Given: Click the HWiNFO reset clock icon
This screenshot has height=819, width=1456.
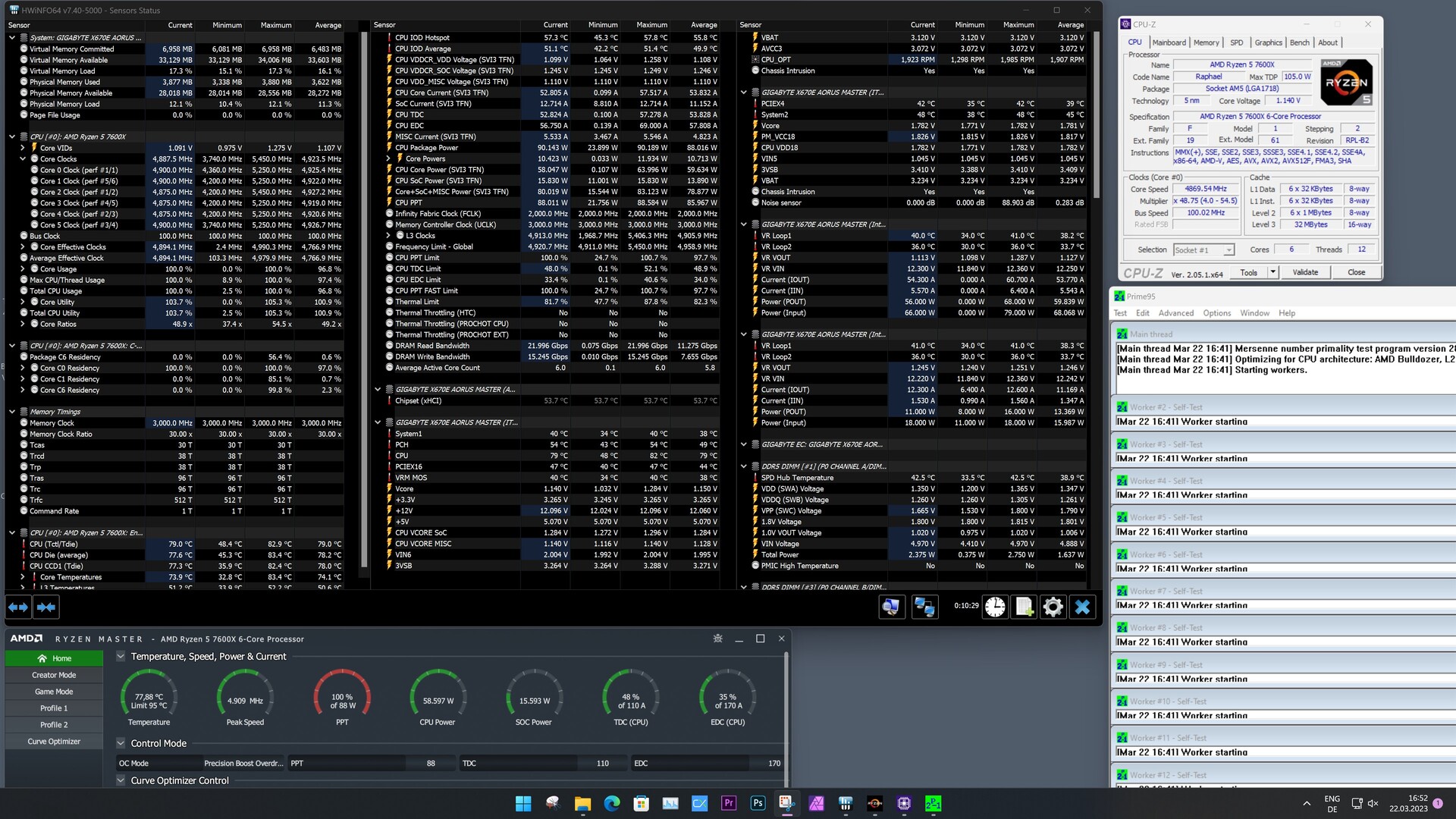Looking at the screenshot, I should 995,607.
